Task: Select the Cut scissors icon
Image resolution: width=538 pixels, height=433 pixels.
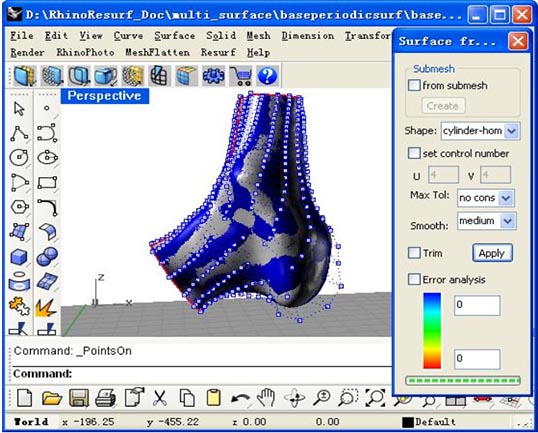Action: (x=160, y=398)
